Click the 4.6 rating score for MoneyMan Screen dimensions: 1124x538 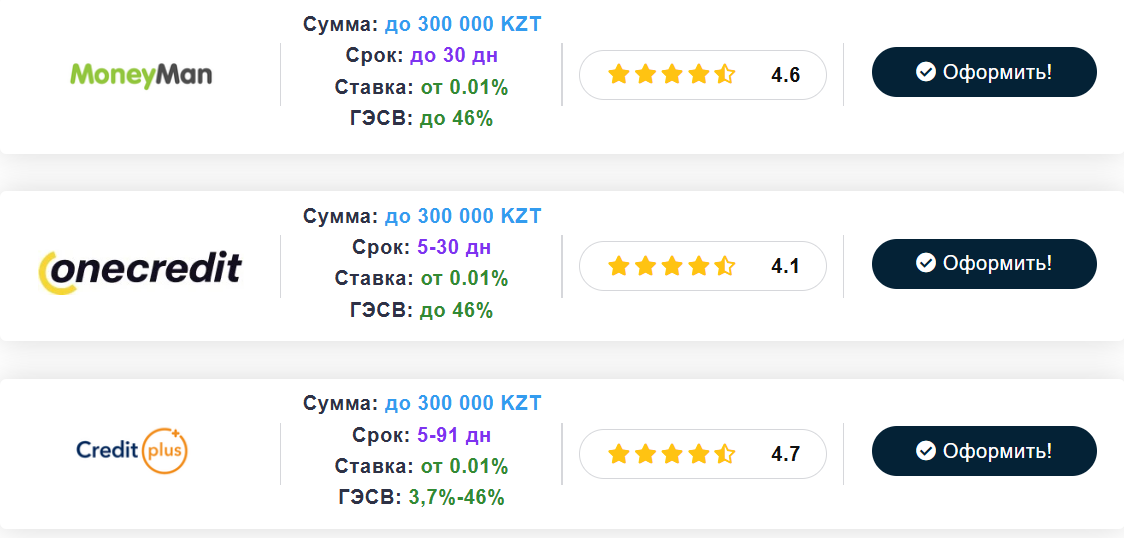786,75
